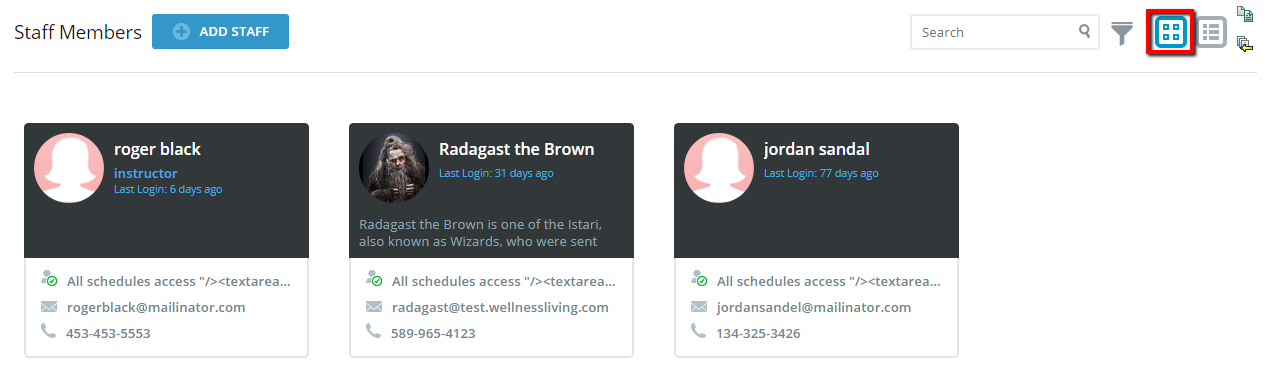Click the search magnifier icon
Screen dimensions: 1282x366
point(1085,31)
